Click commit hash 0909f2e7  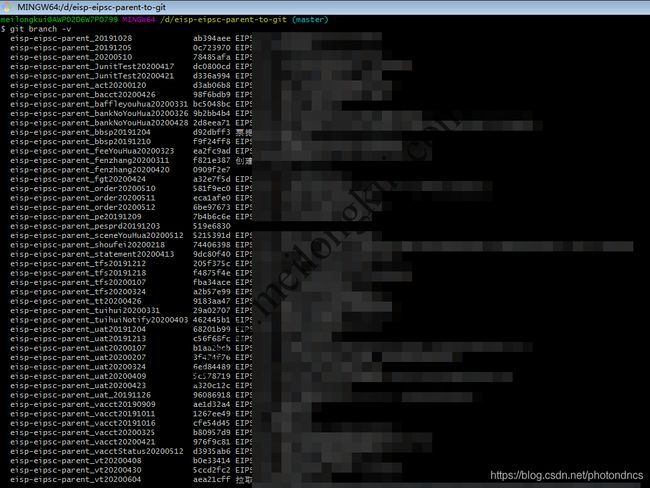[211, 170]
